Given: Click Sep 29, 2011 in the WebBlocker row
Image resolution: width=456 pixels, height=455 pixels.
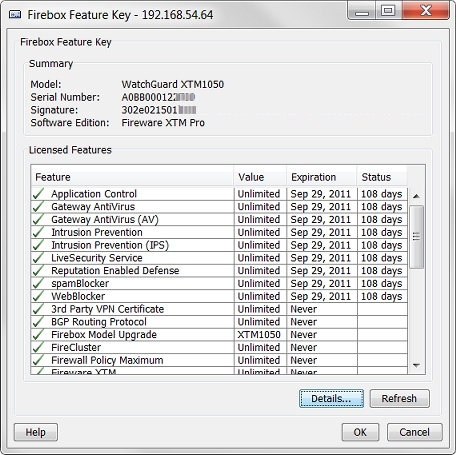Looking at the screenshot, I should coord(321,296).
